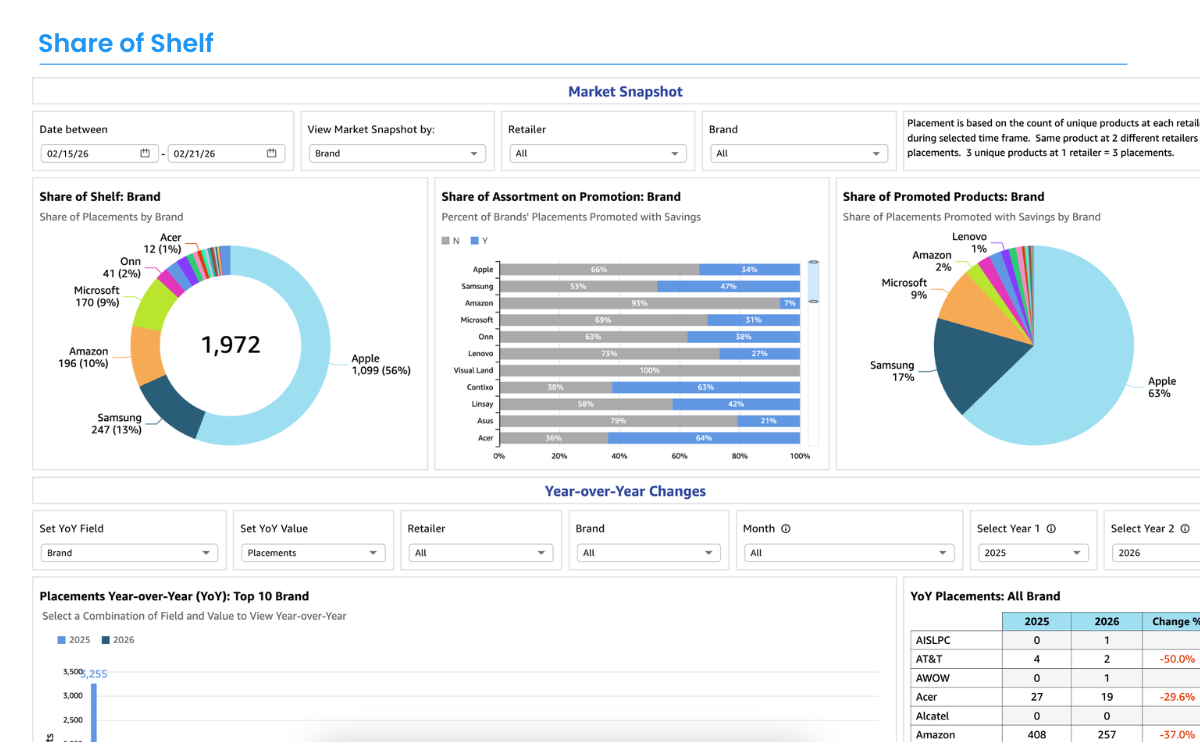Expand the Select Year 1 dropdown

point(1032,553)
